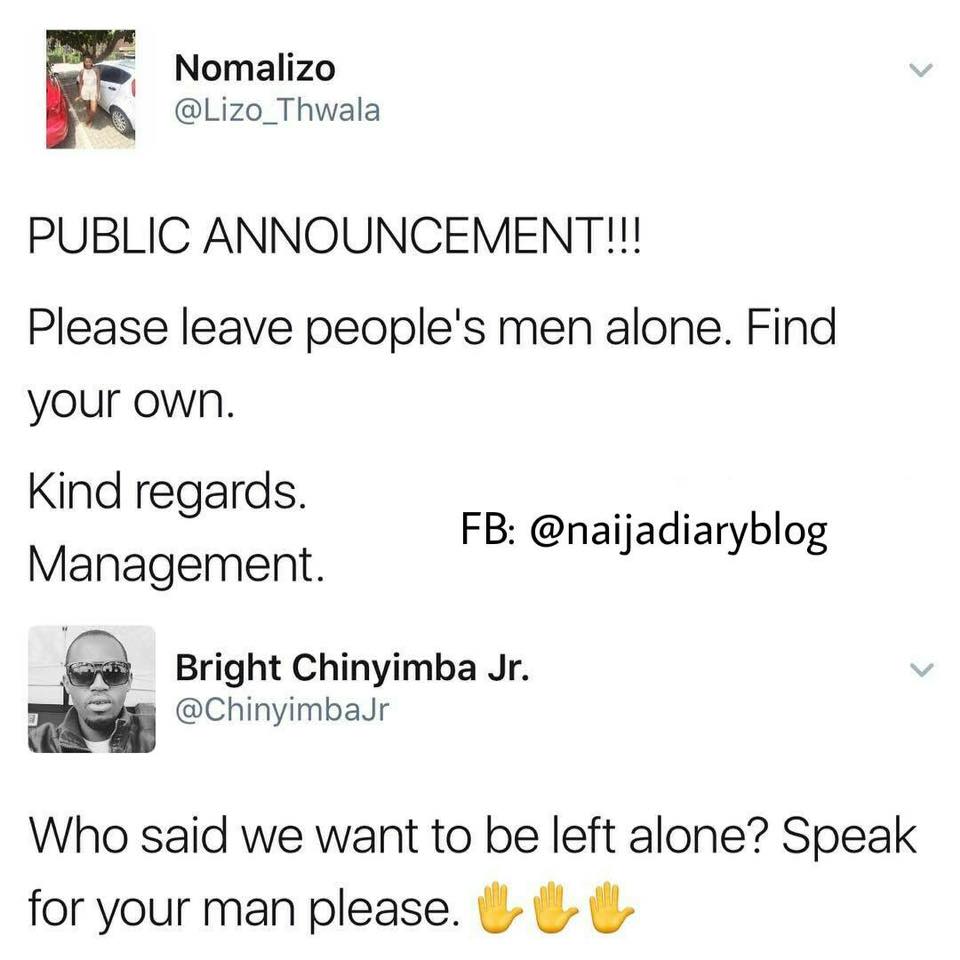The image size is (960, 960).
Task: Click the 'for your man please.' text
Action: coord(244,909)
